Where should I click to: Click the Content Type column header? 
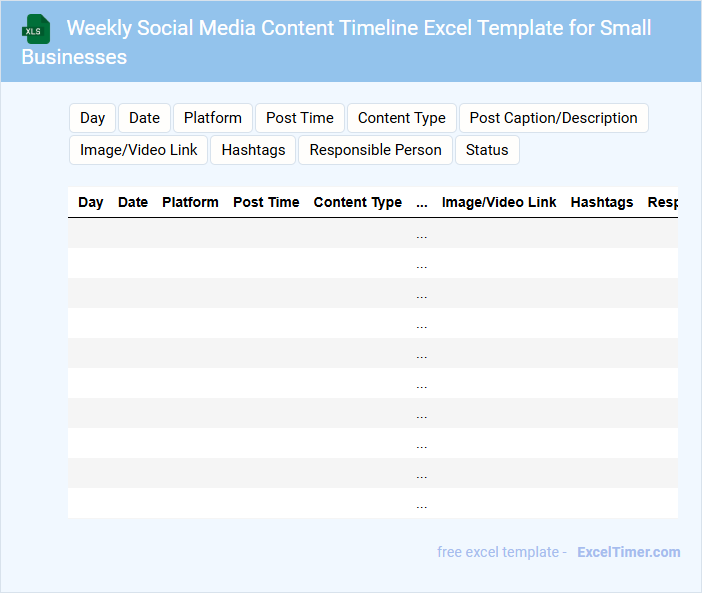[358, 202]
